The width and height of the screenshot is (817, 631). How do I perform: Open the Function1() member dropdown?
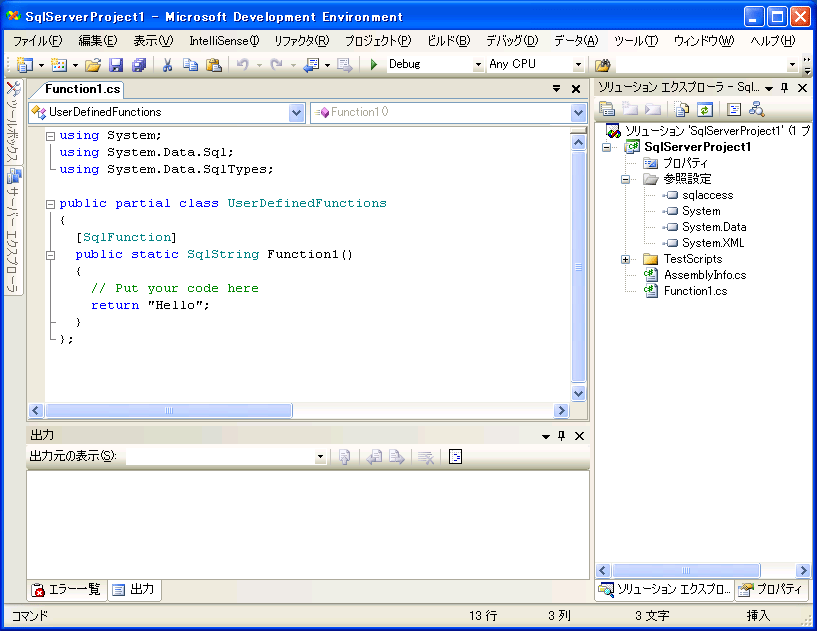click(578, 113)
